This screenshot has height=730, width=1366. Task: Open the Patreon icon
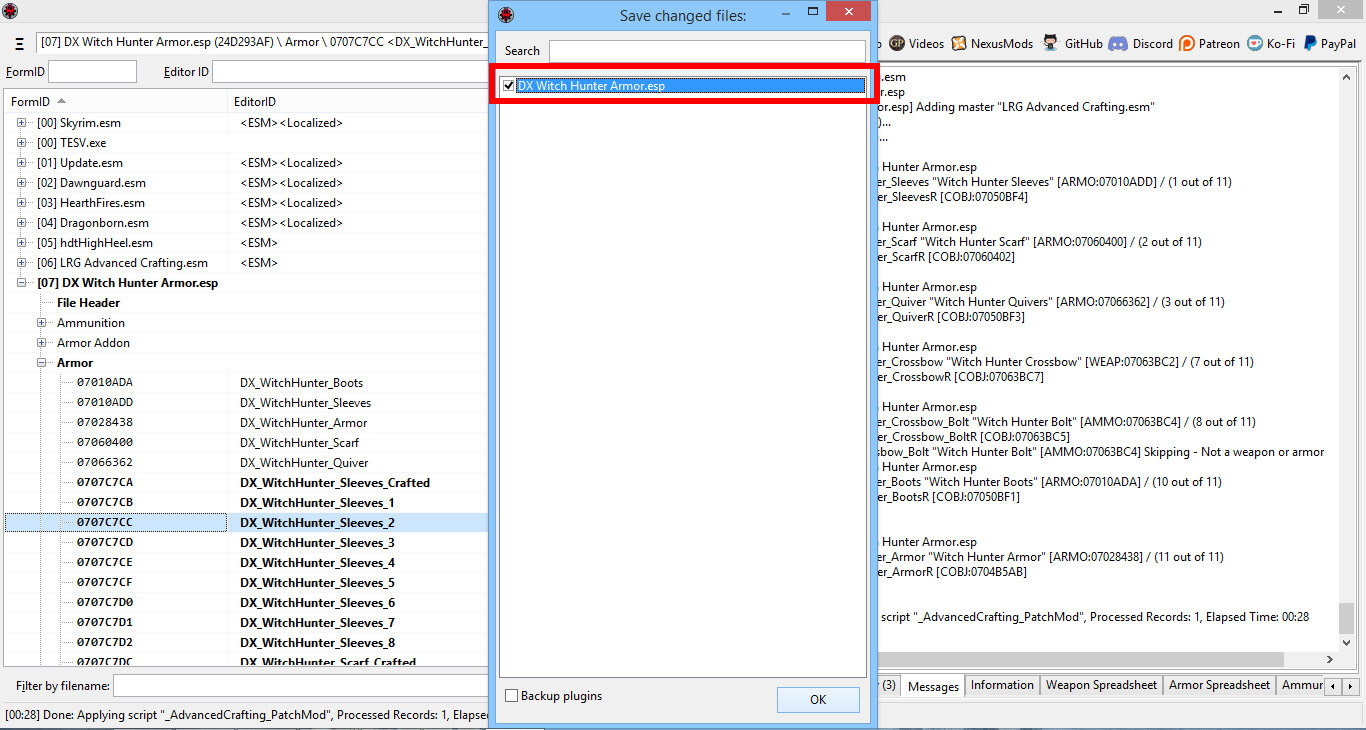(1187, 43)
